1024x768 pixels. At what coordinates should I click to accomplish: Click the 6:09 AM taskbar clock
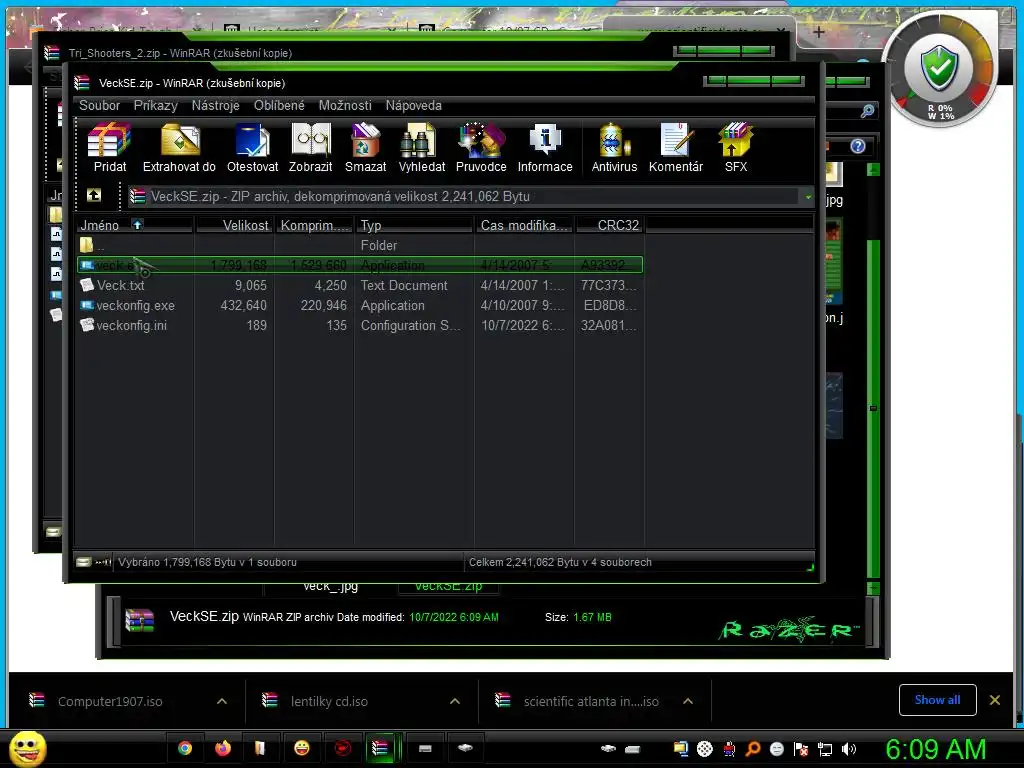(x=935, y=749)
